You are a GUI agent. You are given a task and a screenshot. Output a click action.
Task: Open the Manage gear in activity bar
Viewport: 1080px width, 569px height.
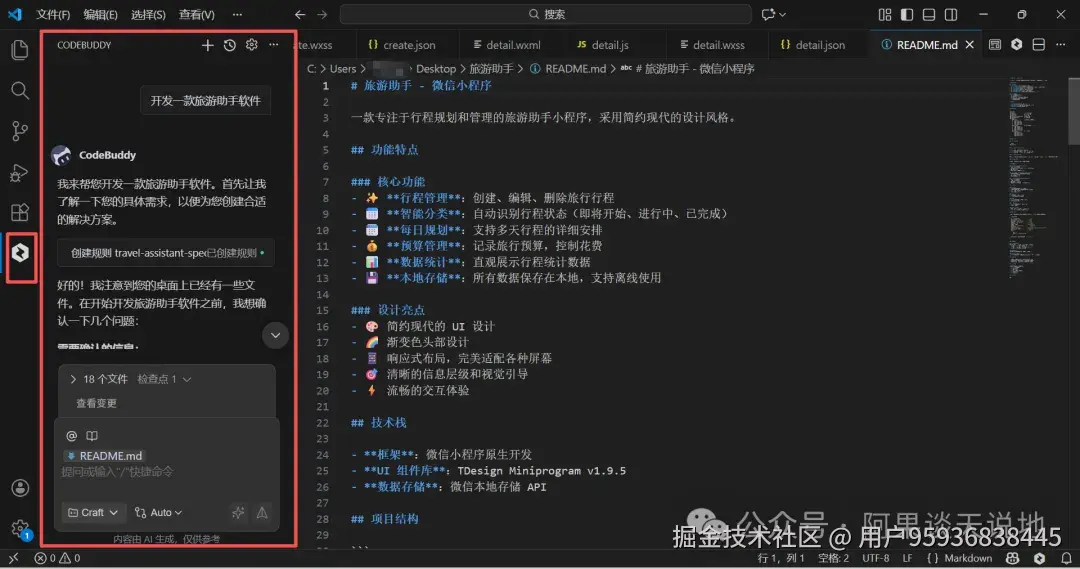(x=20, y=529)
